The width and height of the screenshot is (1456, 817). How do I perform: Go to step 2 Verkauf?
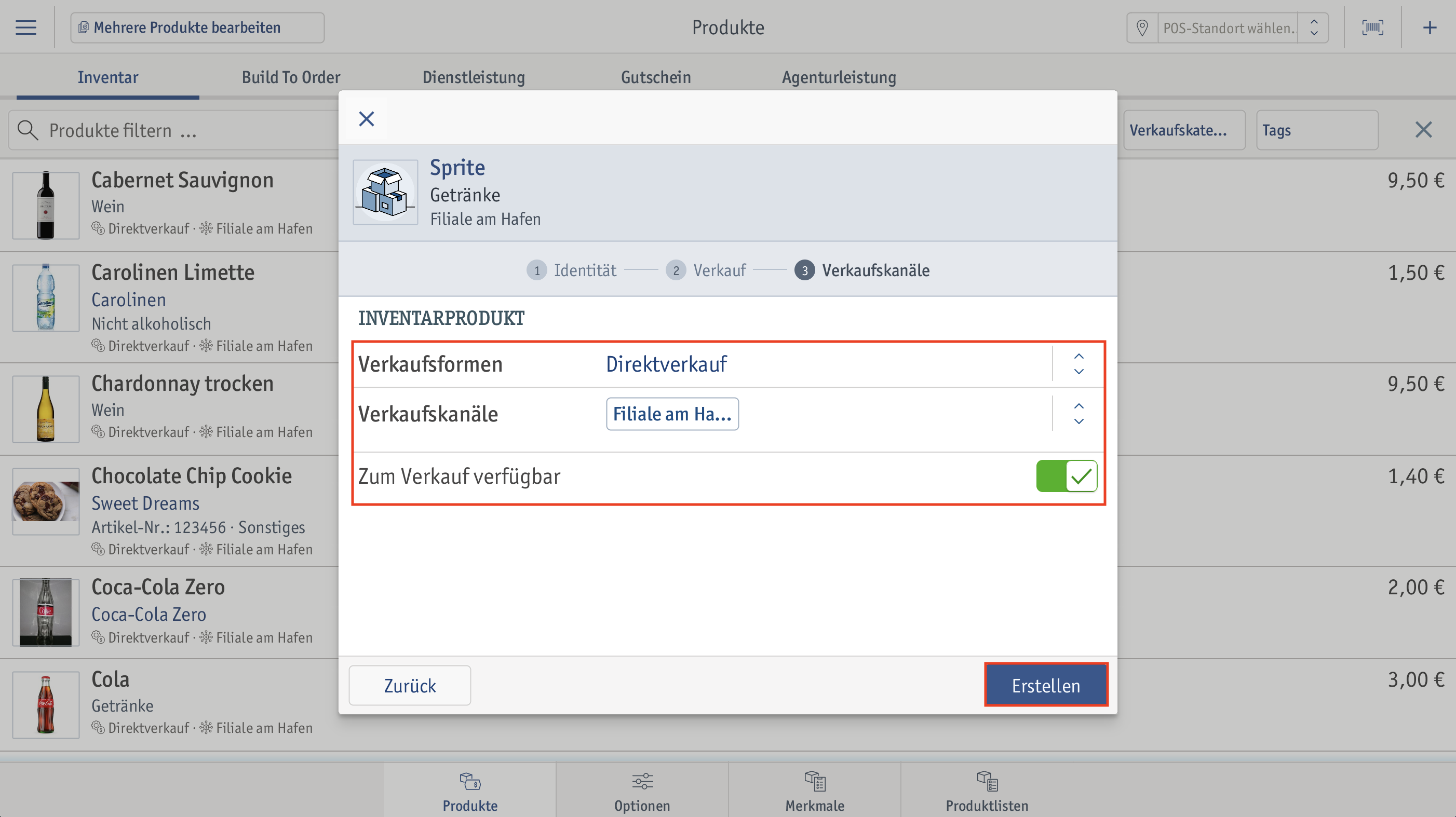[x=706, y=270]
